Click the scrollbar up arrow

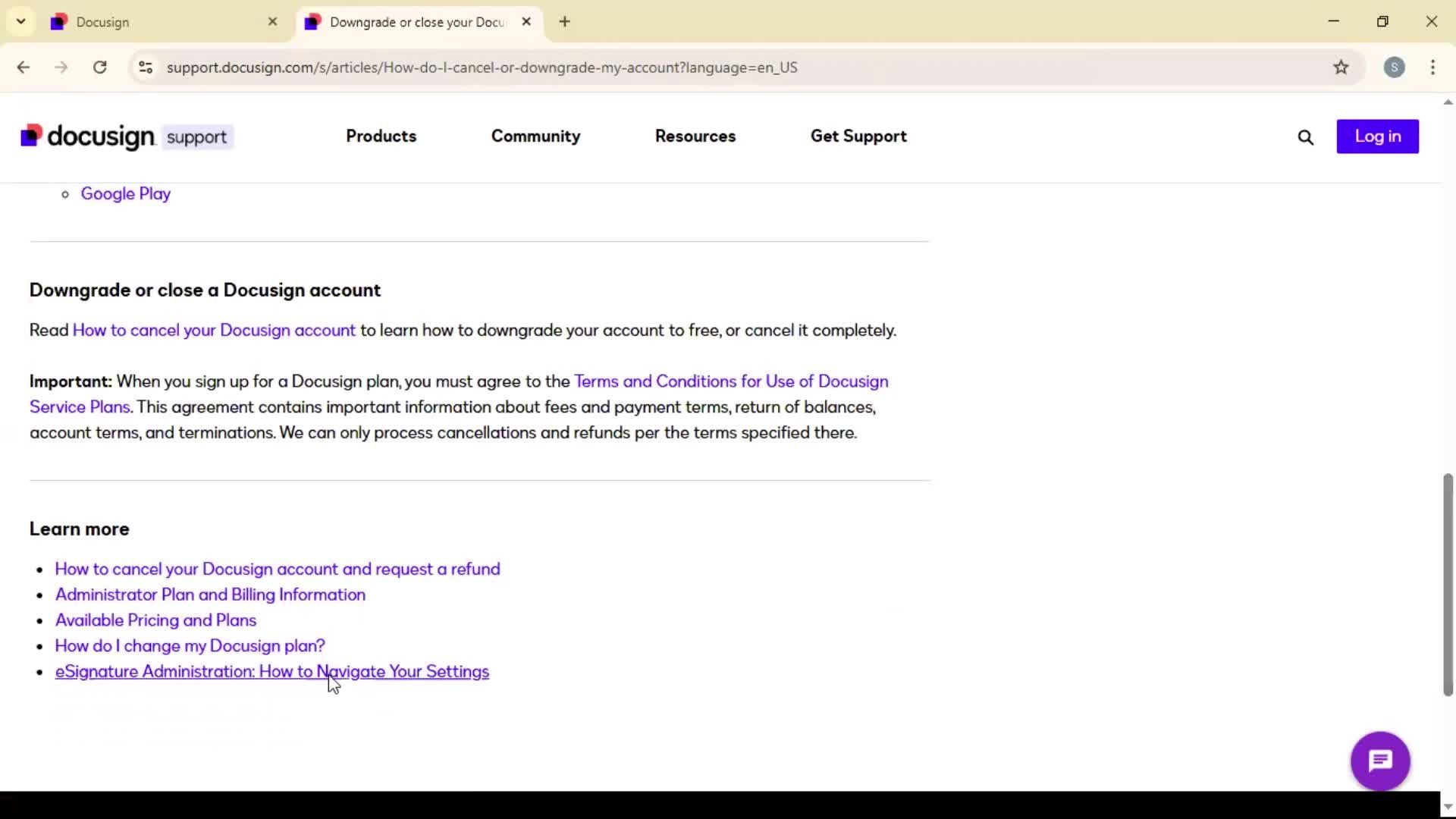click(x=1448, y=102)
